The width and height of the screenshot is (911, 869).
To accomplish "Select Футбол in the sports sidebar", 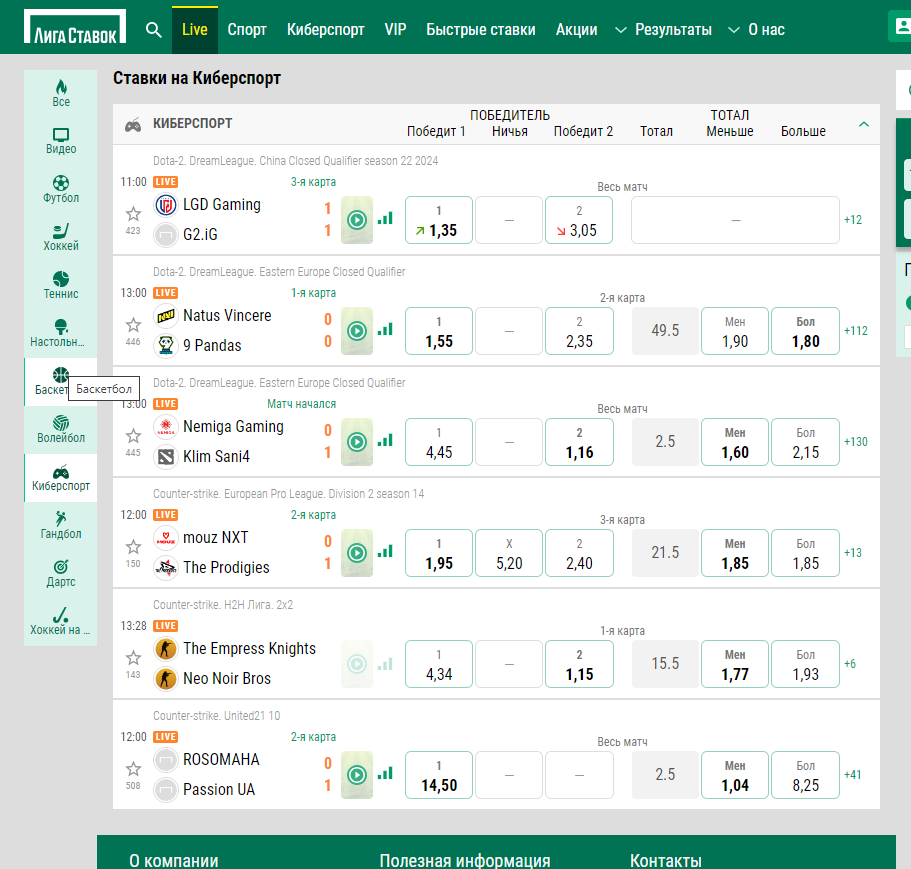I will tap(61, 189).
